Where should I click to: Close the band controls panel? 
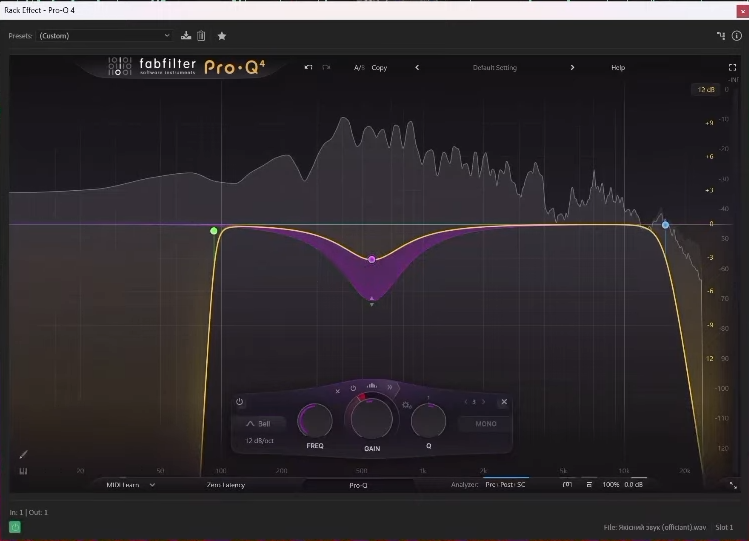(x=503, y=402)
